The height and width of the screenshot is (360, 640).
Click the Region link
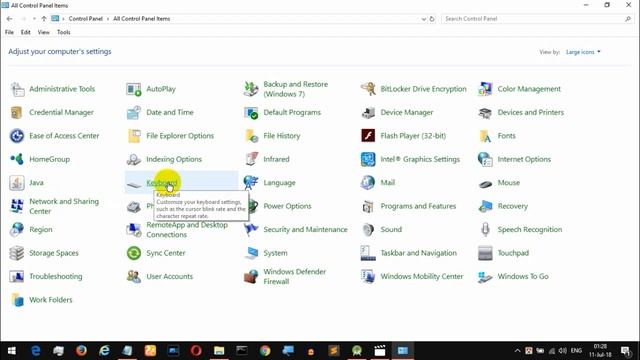click(x=41, y=229)
